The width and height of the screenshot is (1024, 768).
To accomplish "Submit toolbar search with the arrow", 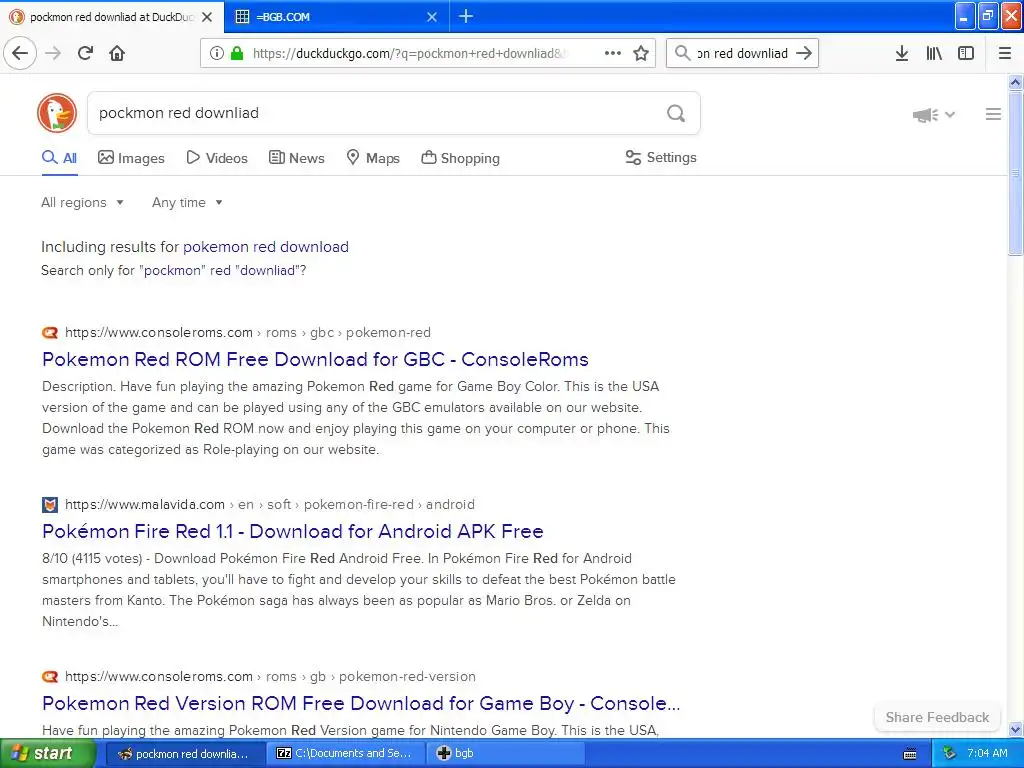I will (805, 53).
